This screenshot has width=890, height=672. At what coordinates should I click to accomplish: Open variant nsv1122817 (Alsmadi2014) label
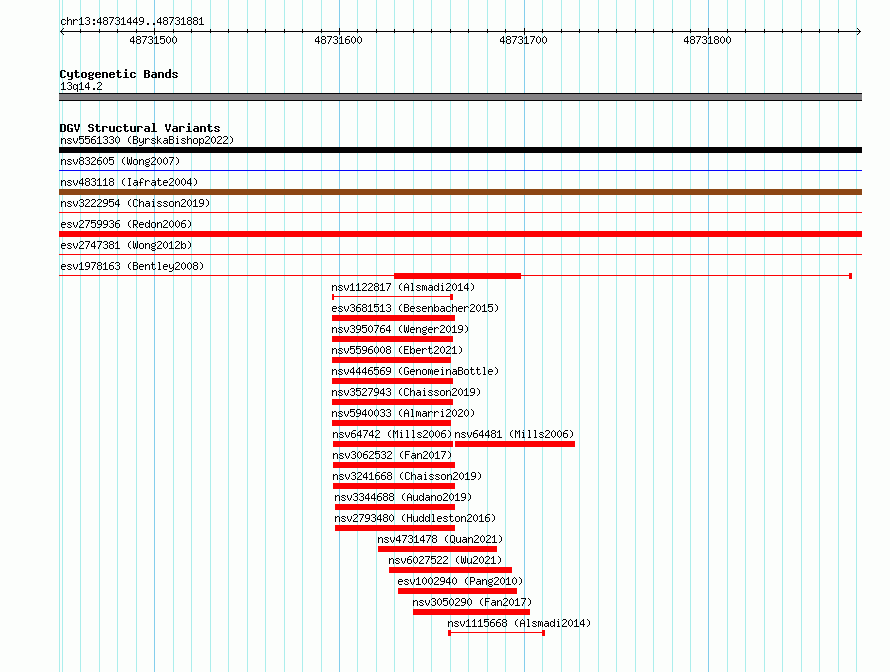(403, 287)
